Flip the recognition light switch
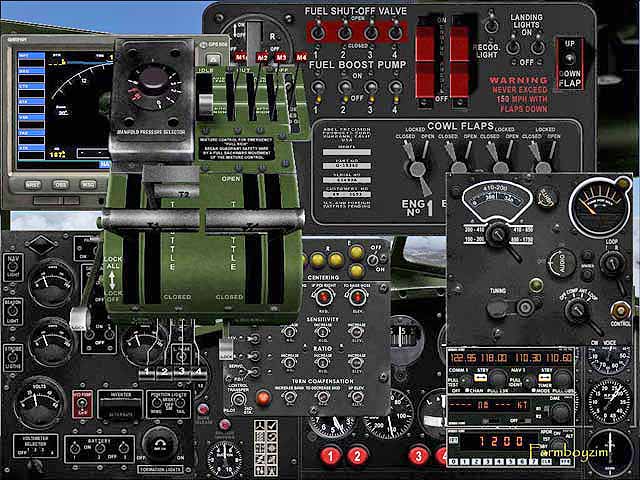The width and height of the screenshot is (640, 480). [492, 24]
